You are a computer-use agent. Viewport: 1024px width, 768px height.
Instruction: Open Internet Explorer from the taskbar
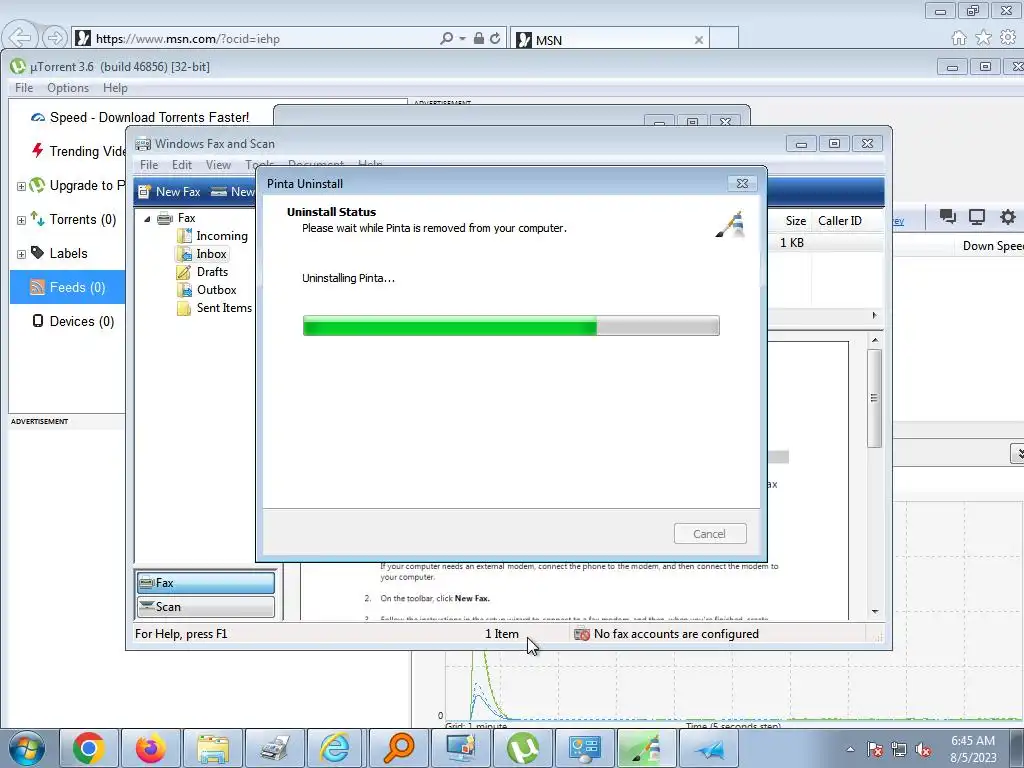pos(336,748)
